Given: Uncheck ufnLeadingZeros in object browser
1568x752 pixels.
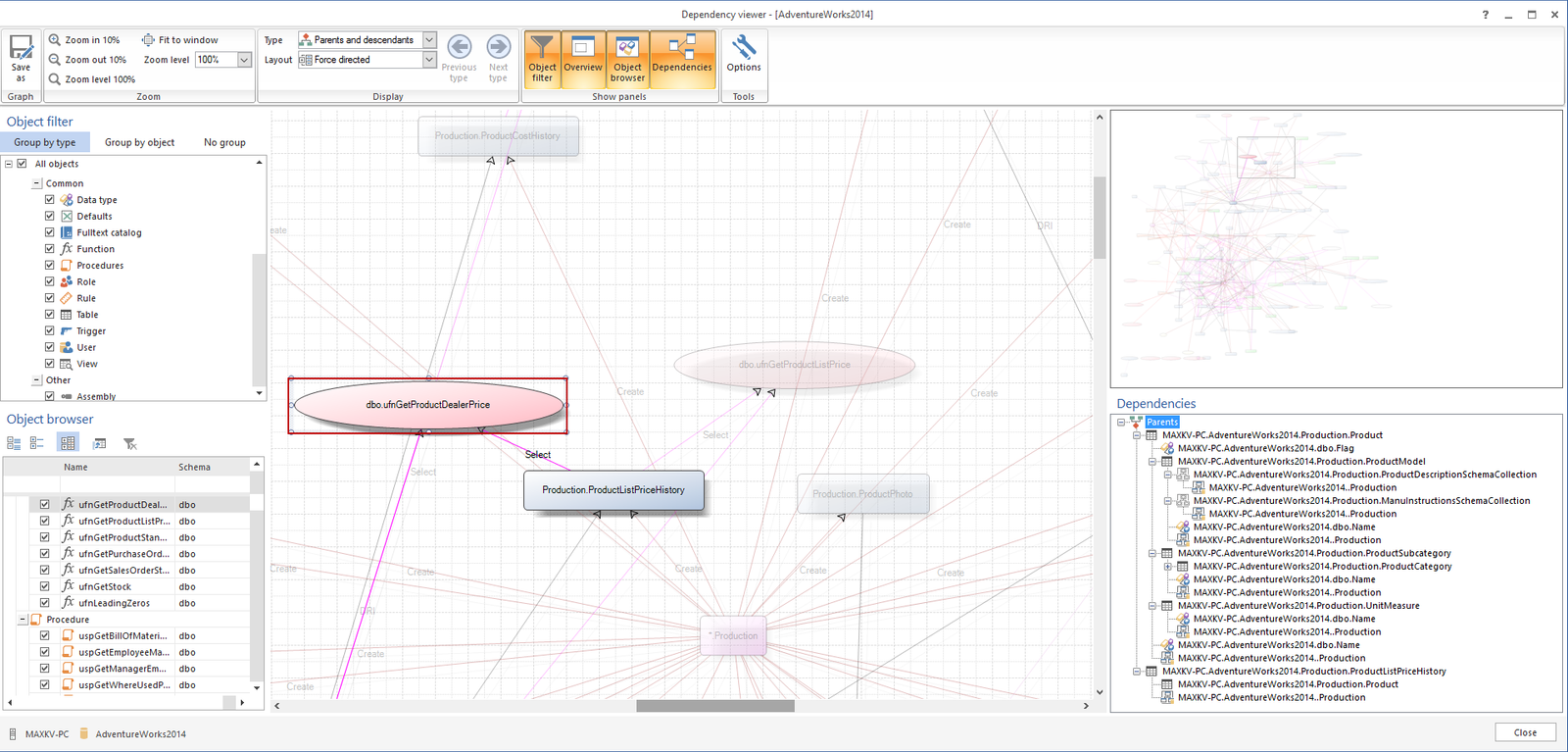Looking at the screenshot, I should pos(45,603).
